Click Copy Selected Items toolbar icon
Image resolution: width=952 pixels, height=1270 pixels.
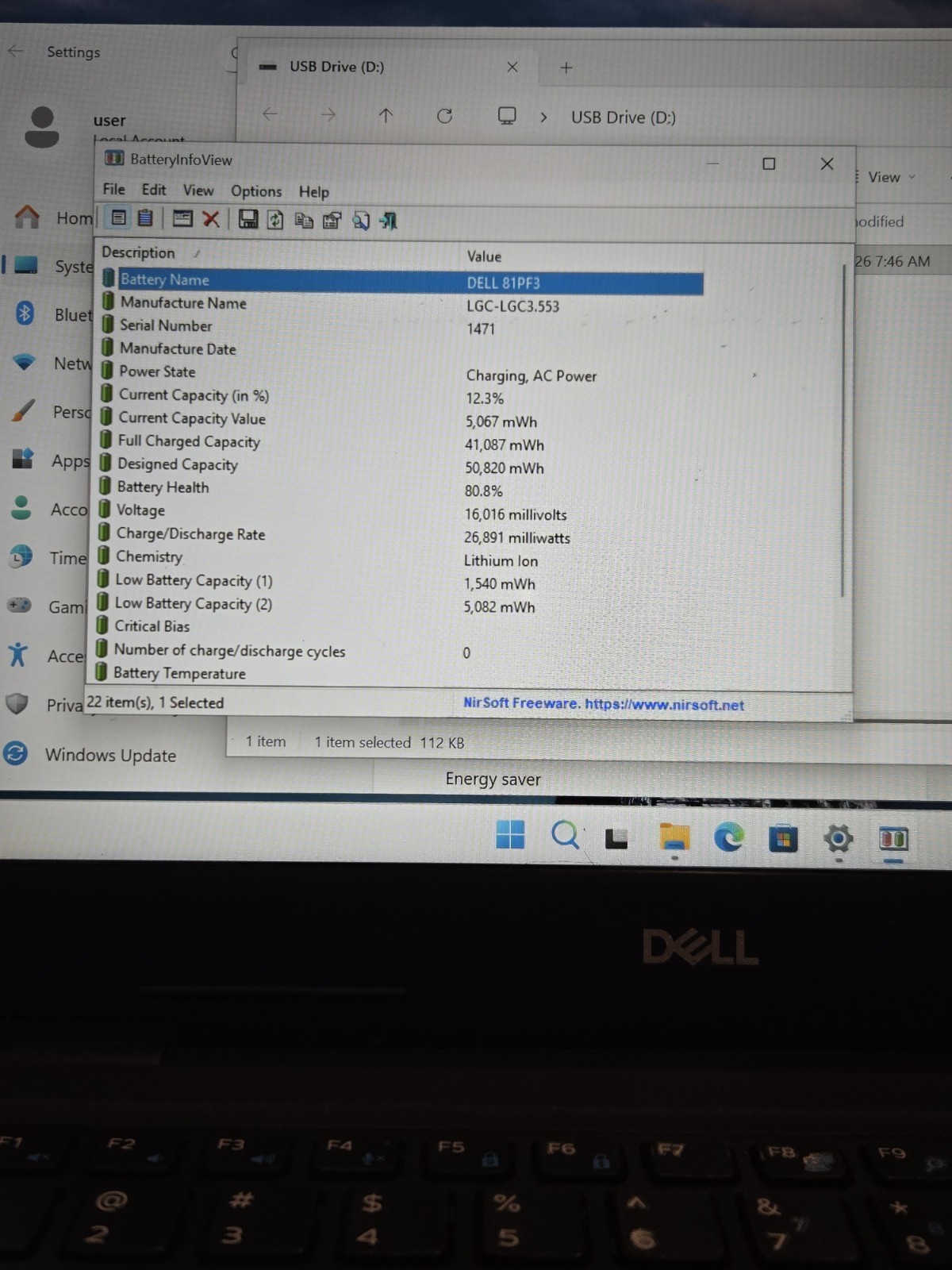click(x=304, y=221)
